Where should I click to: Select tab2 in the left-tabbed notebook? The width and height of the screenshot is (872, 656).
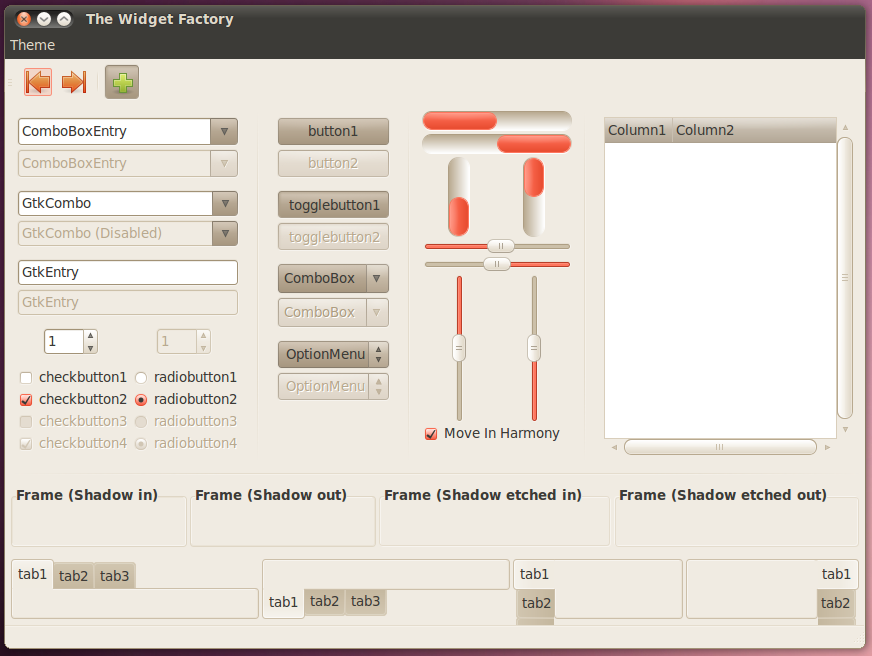click(536, 603)
